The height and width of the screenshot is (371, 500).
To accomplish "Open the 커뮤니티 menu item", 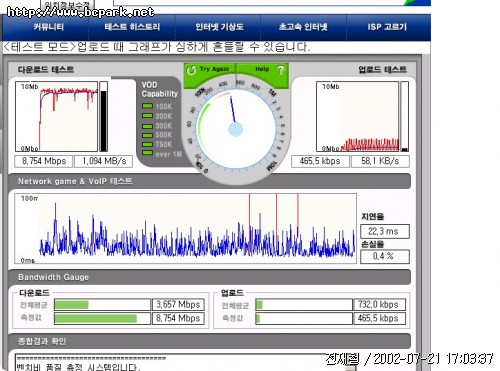I will [49, 27].
